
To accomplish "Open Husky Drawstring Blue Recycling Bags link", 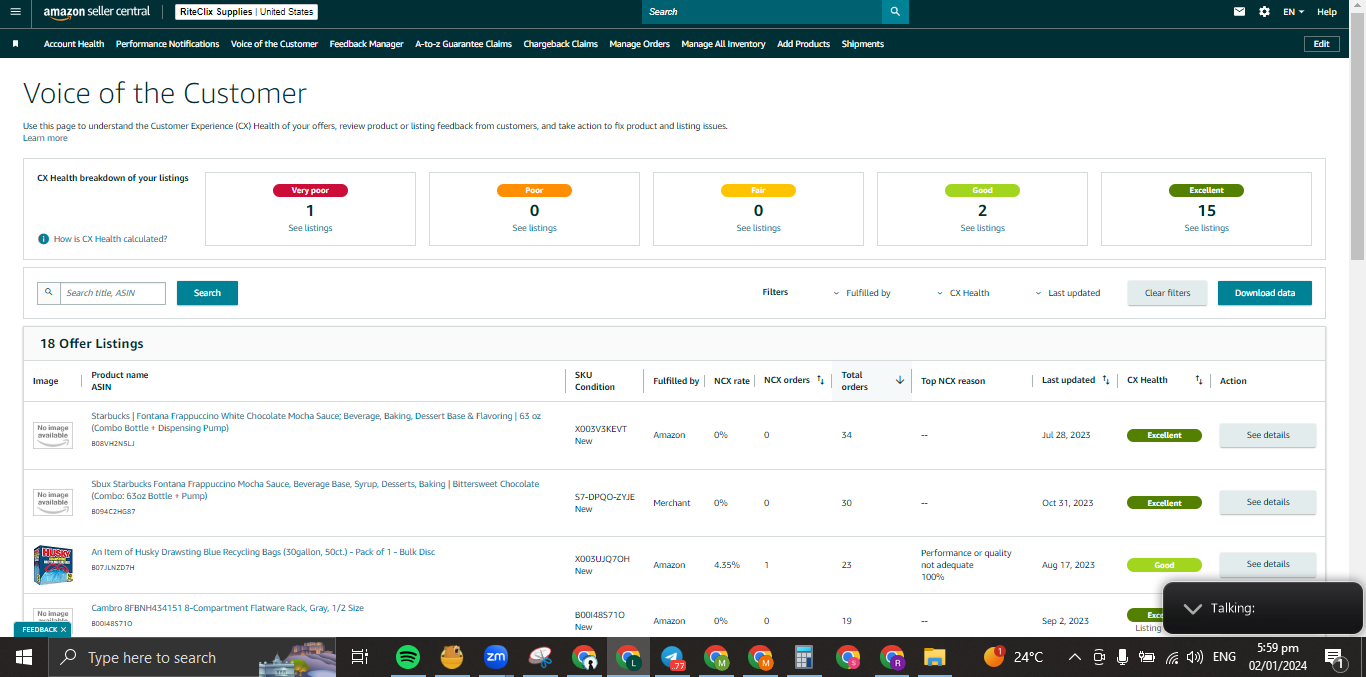I will pos(263,552).
